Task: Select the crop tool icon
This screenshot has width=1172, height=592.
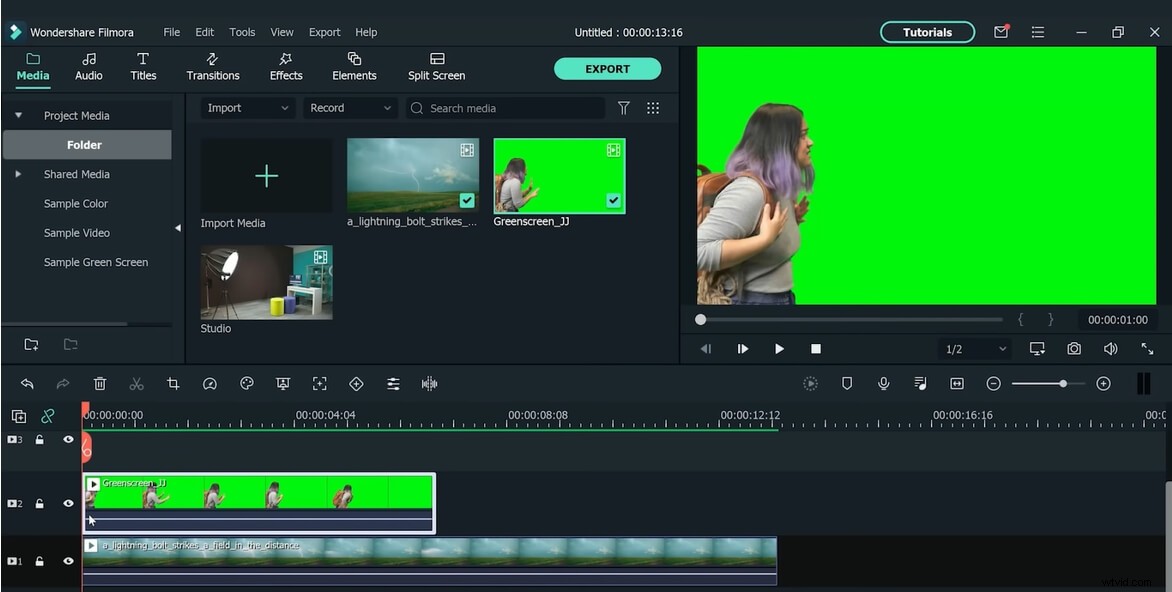Action: 173,384
